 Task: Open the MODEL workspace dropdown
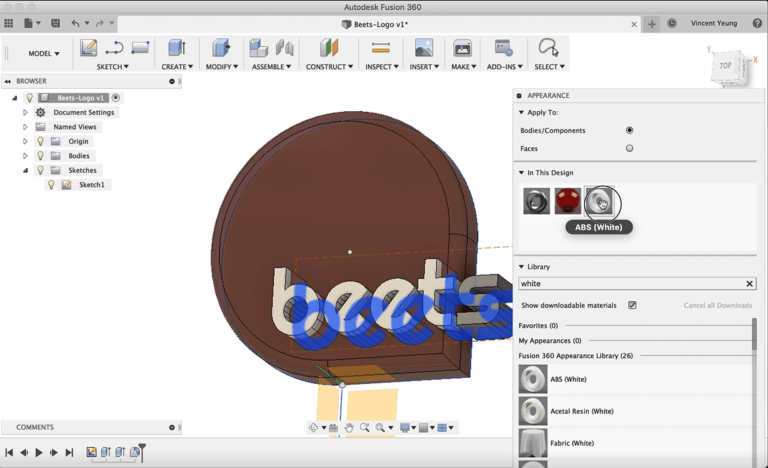(x=44, y=53)
